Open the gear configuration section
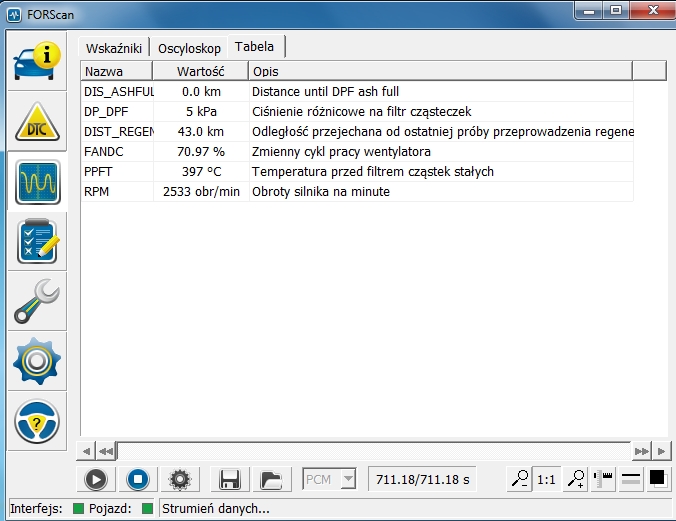The width and height of the screenshot is (676, 521). [37, 362]
